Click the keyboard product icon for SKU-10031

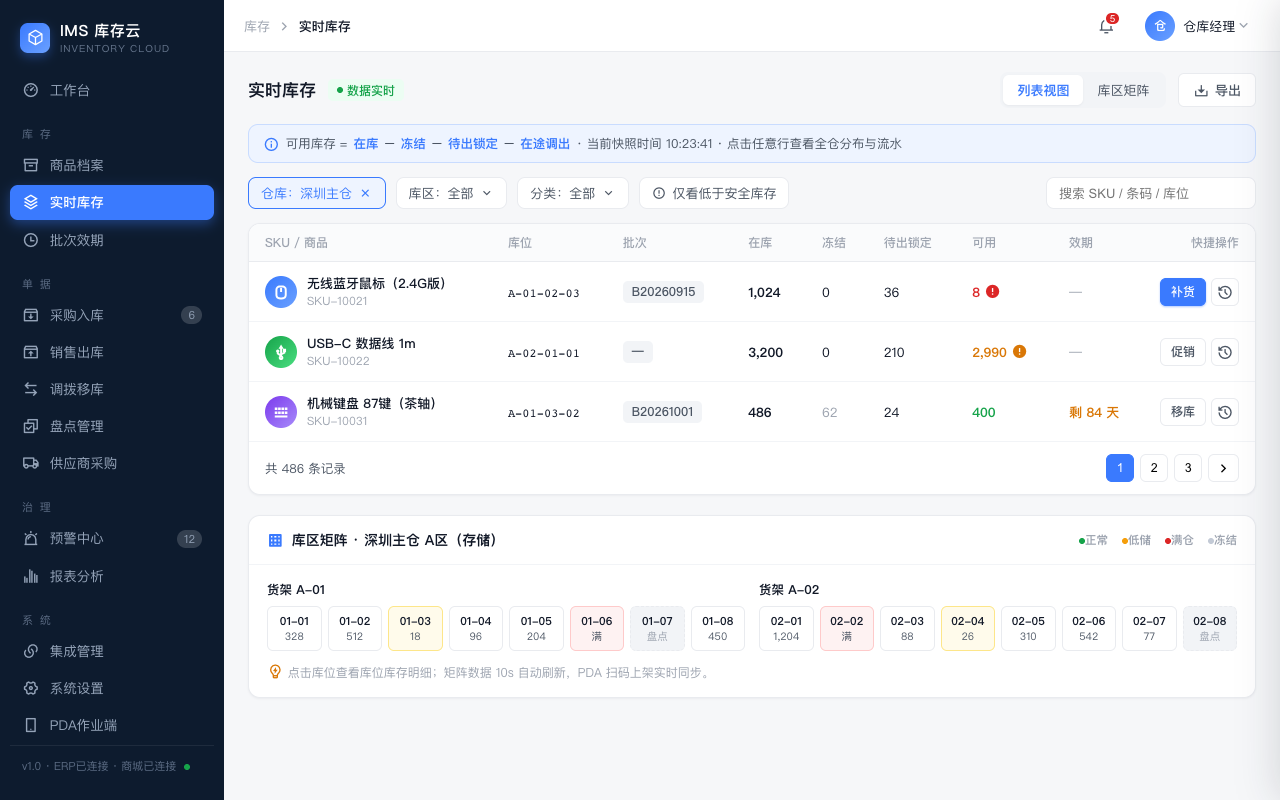(x=281, y=412)
